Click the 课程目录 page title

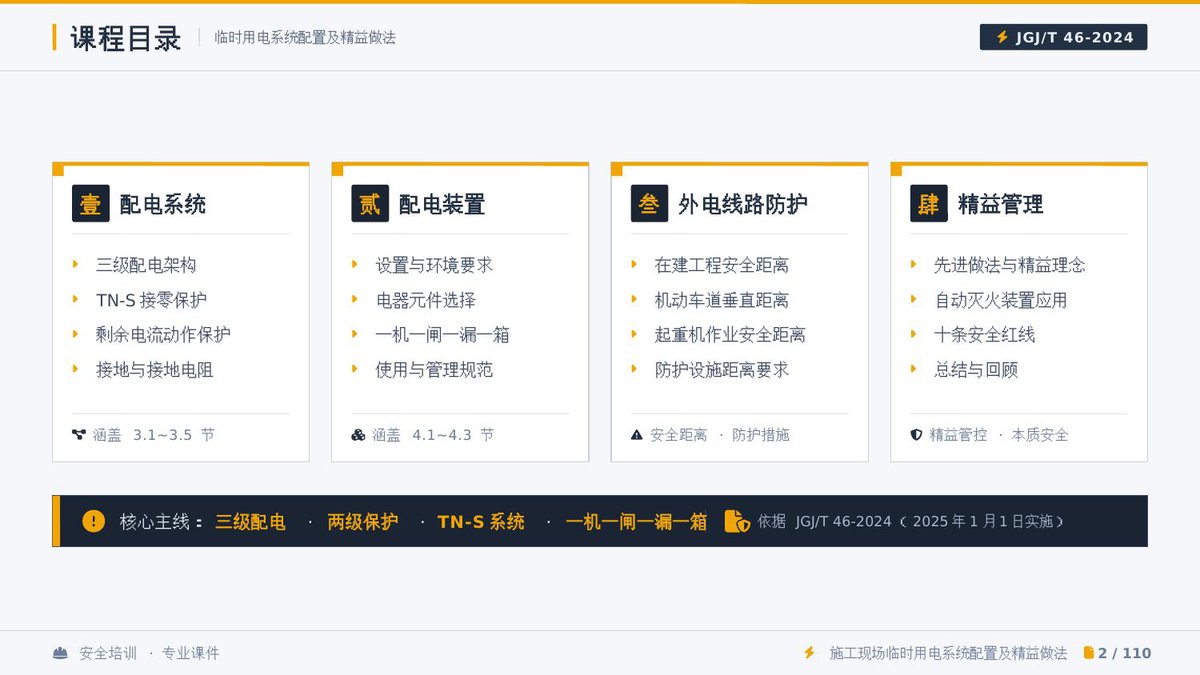[126, 38]
